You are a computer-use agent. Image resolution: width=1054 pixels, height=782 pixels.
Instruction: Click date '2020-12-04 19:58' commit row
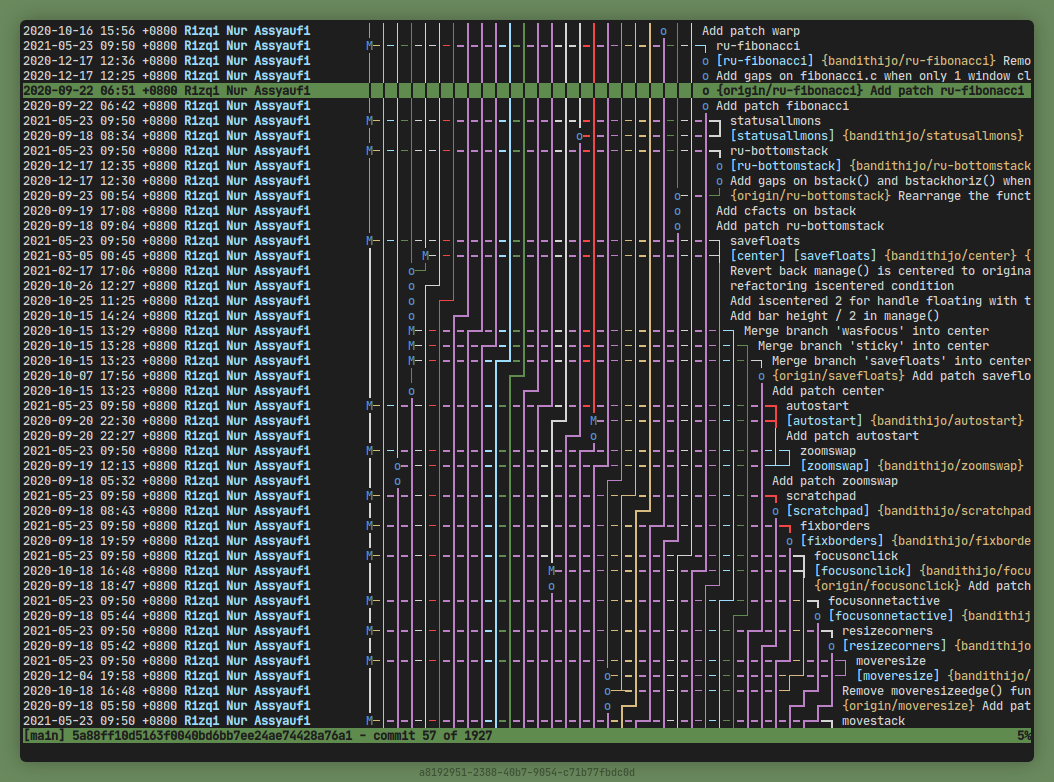[x=80, y=676]
